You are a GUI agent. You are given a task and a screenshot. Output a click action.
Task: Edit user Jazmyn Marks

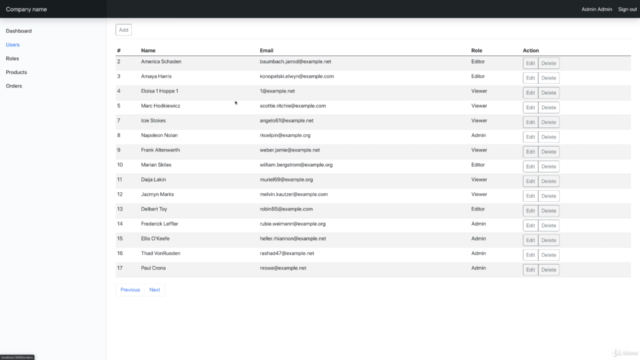[530, 196]
